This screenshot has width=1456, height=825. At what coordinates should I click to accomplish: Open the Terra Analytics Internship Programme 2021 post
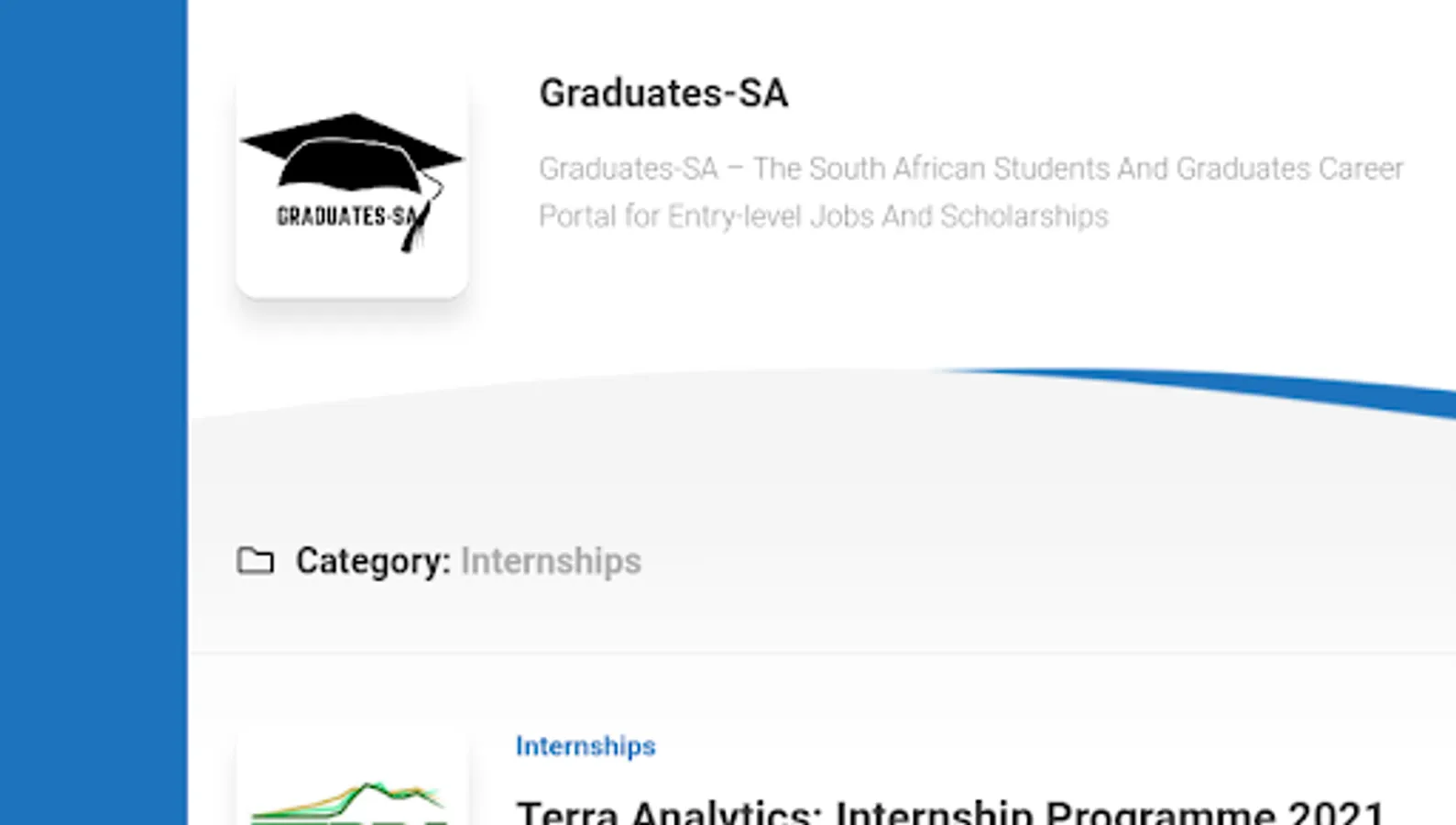pyautogui.click(x=949, y=812)
